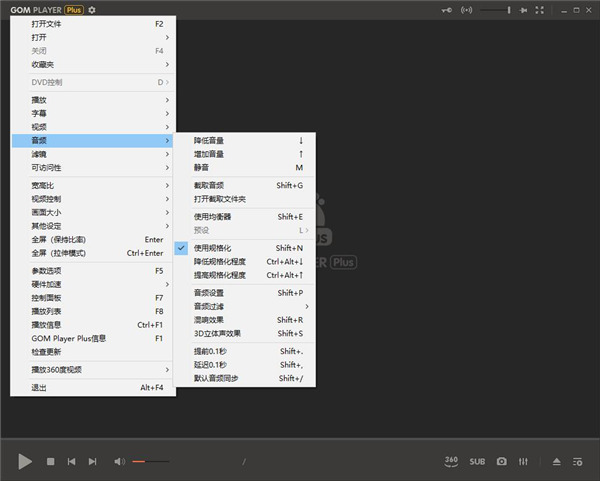Take a screenshot with the camera icon
Screen dimensions: 600x481
point(502,461)
